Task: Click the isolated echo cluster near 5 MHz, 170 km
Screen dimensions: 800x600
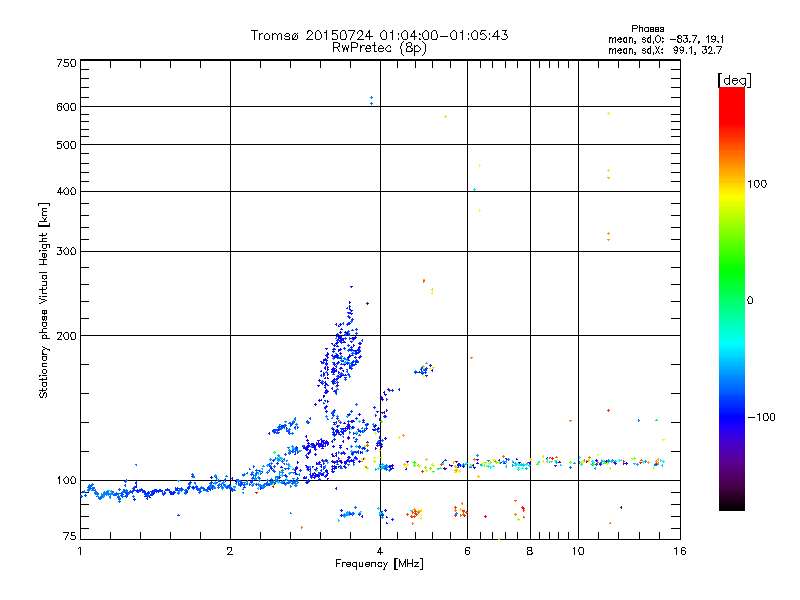Action: [424, 369]
